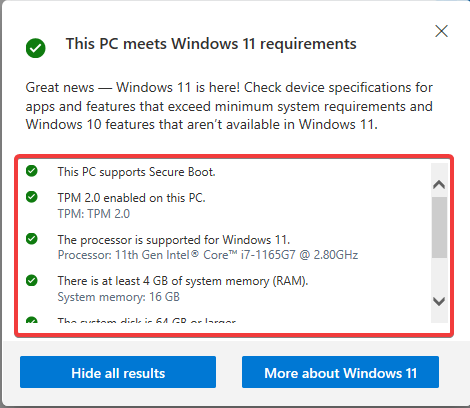Select the 'This PC supports Secure Boot' line
Viewport: 470px width, 408px height.
(136, 172)
